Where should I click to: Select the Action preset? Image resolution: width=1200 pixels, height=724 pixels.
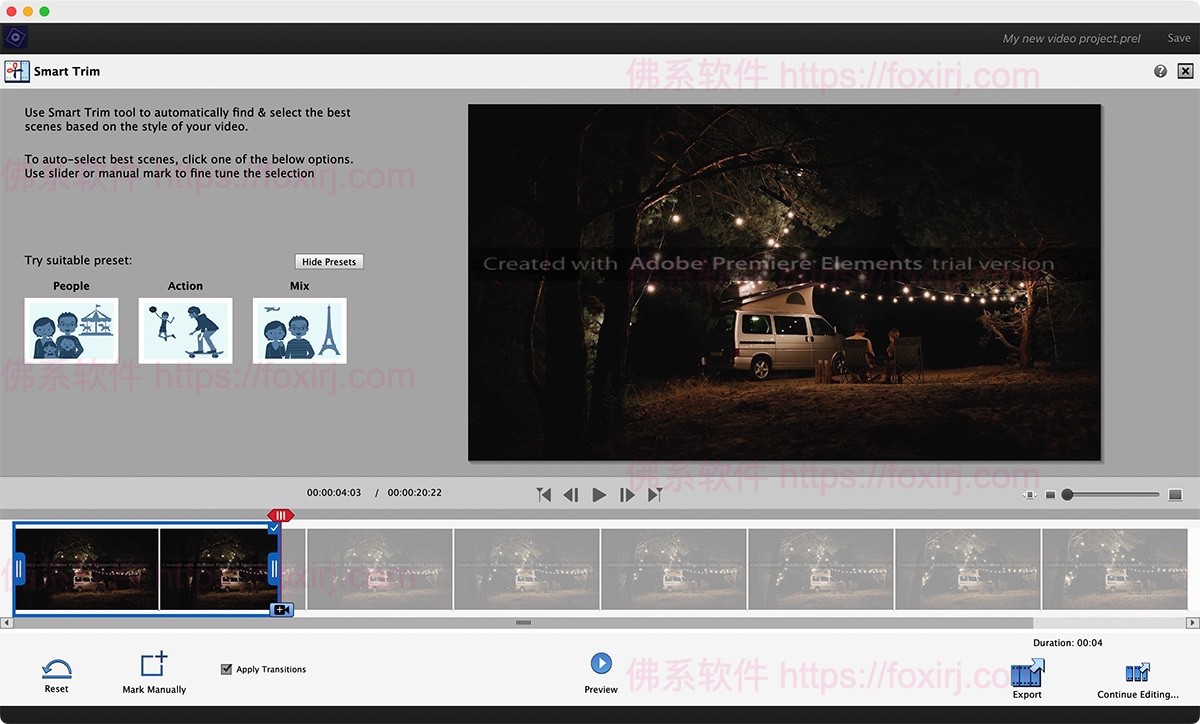185,330
